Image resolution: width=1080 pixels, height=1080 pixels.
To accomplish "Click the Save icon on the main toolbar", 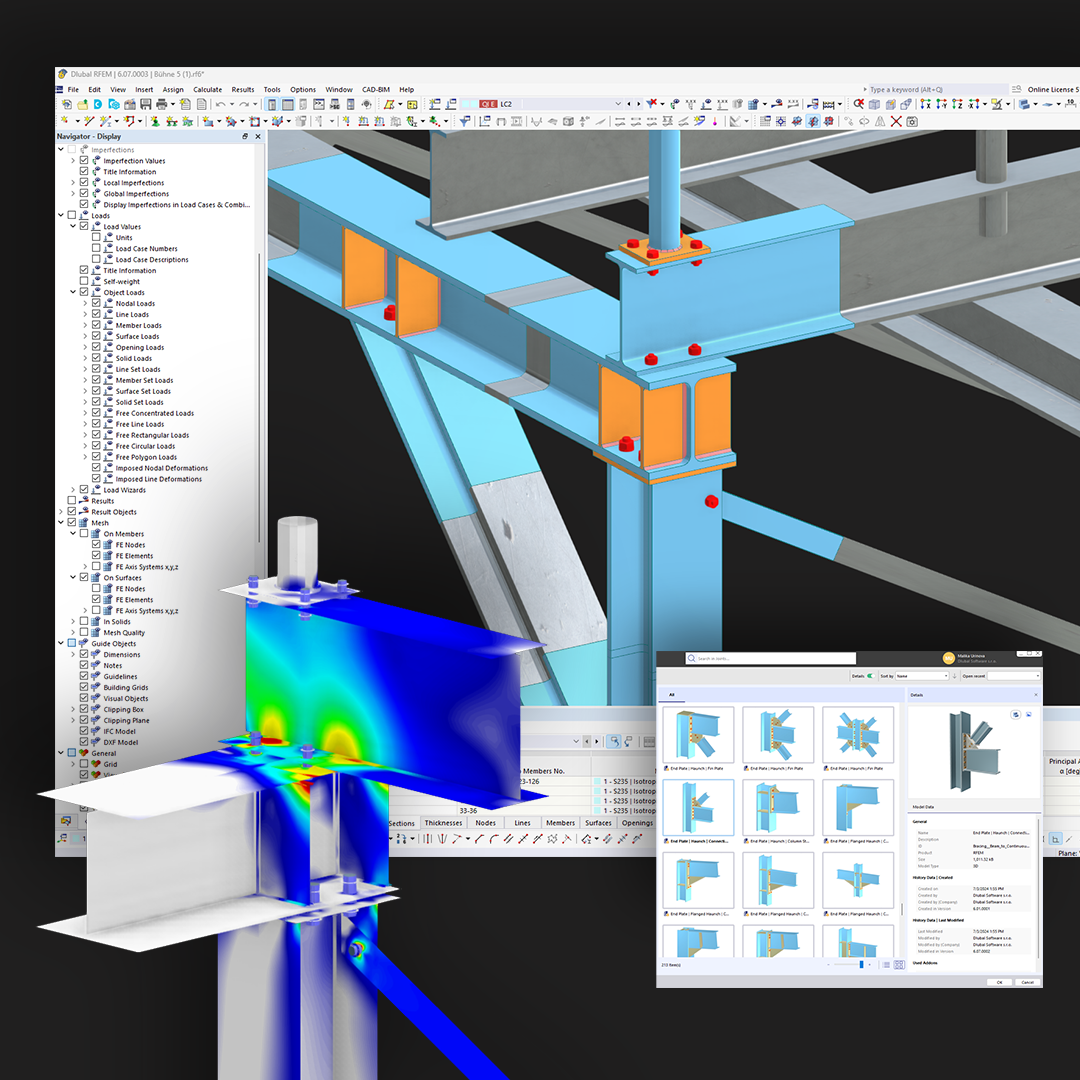I will [x=147, y=103].
